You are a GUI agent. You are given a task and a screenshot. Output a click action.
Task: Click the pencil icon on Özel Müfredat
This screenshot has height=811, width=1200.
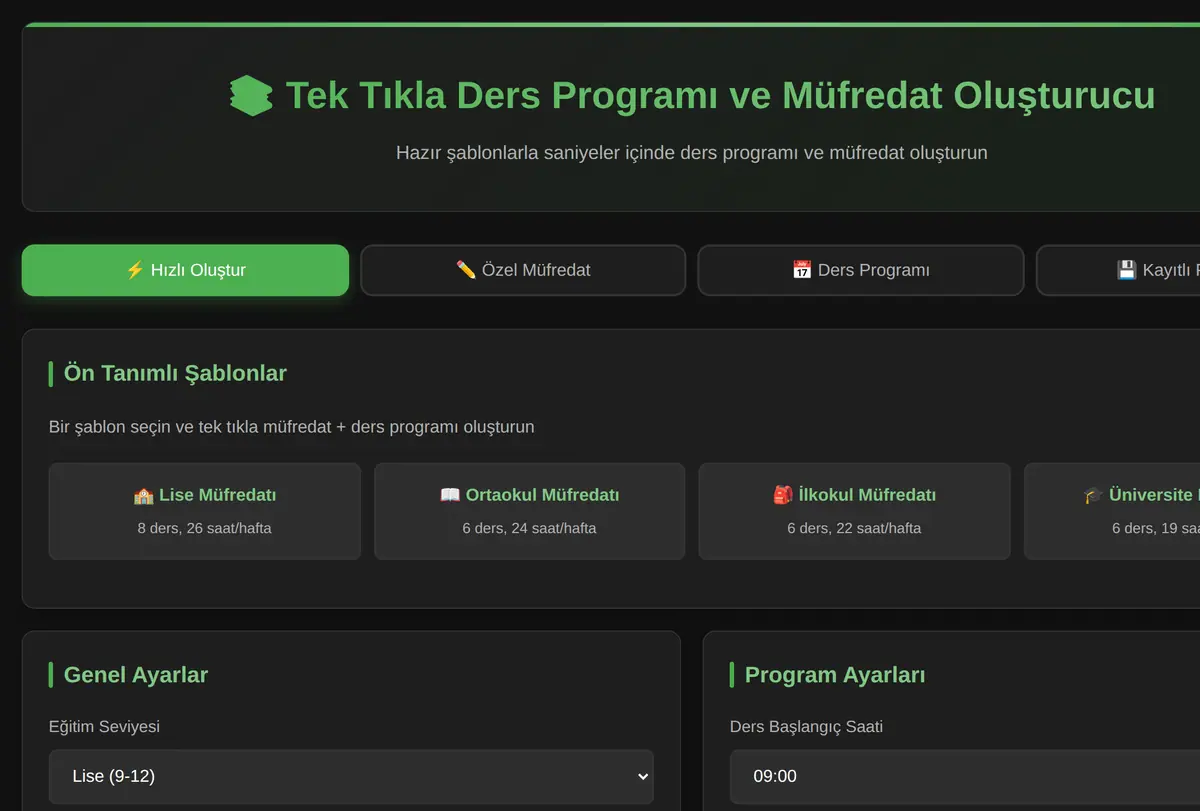(x=466, y=270)
